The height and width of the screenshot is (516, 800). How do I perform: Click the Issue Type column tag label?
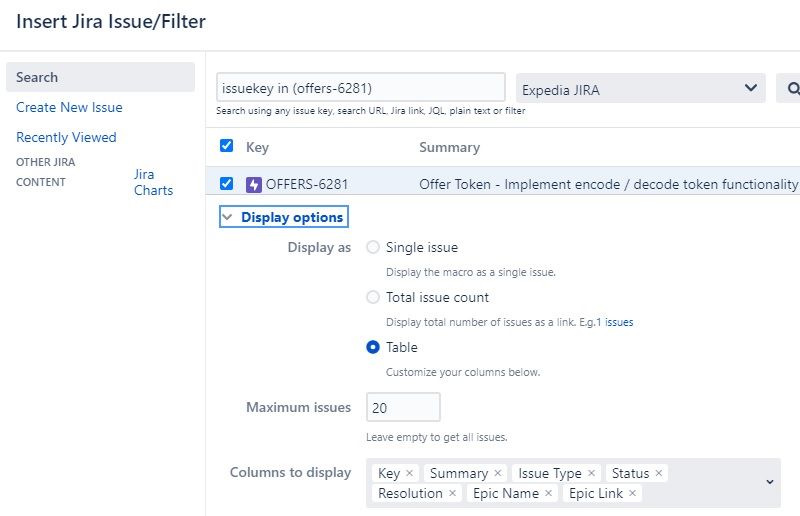pyautogui.click(x=549, y=473)
